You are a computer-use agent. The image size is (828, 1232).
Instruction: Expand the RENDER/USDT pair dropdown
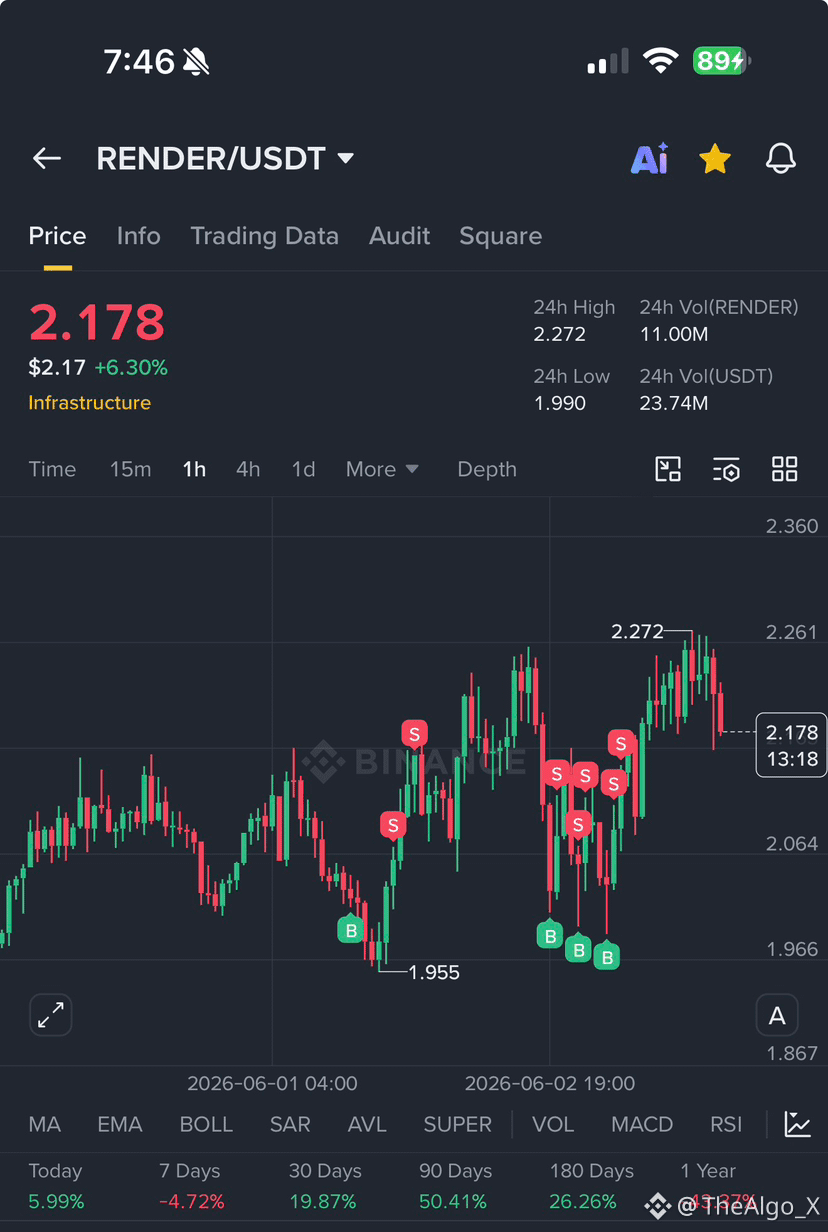(x=346, y=158)
